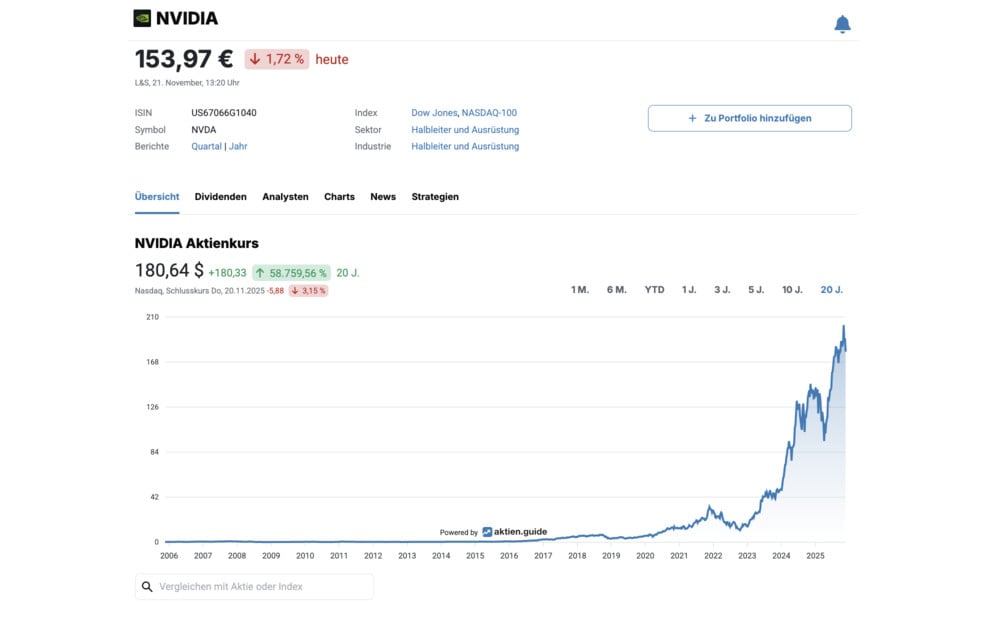
Task: Select the Strategien tab
Action: (435, 197)
